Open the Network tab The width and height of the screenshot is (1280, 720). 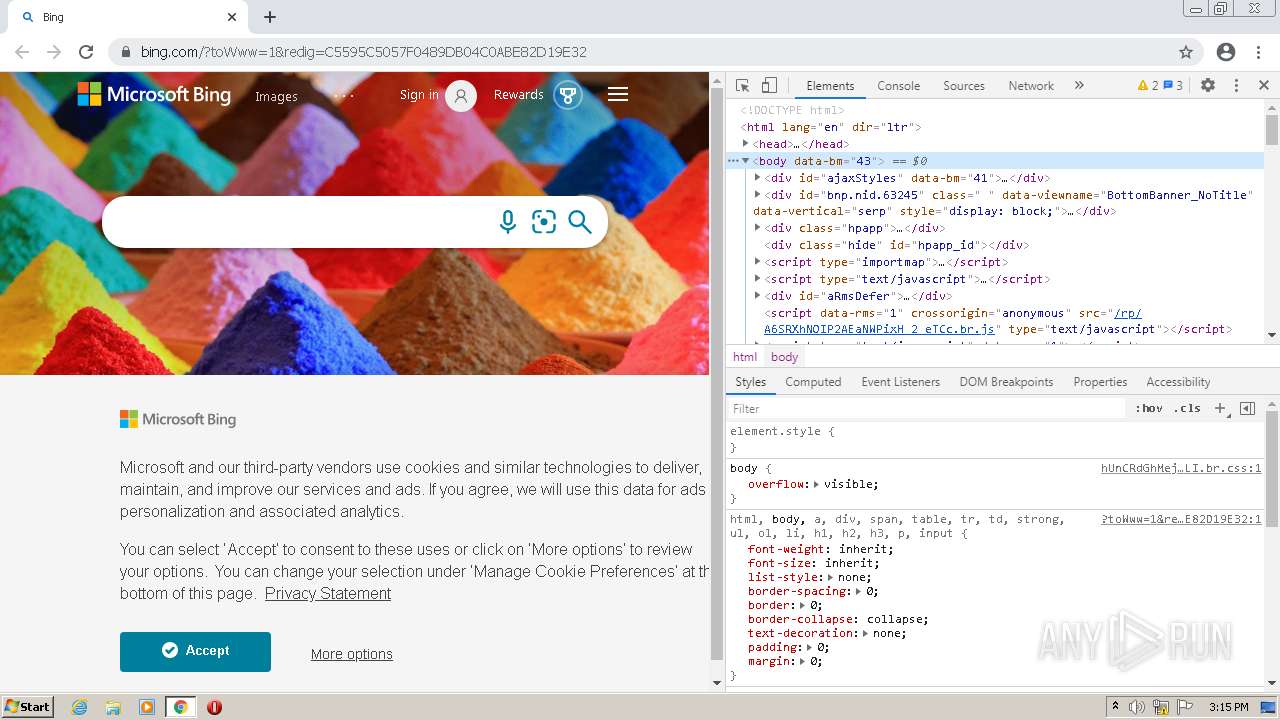1031,86
